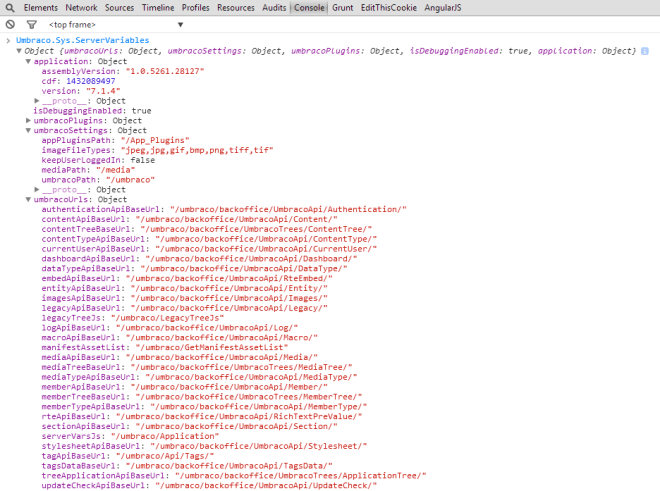The image size is (660, 491).
Task: Open the console filter funnel icon
Action: pos(32,24)
